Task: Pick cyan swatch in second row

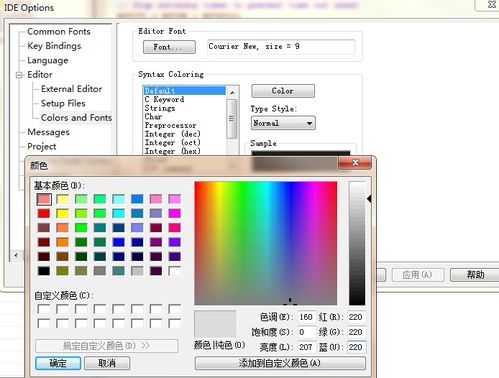Action: (x=118, y=213)
